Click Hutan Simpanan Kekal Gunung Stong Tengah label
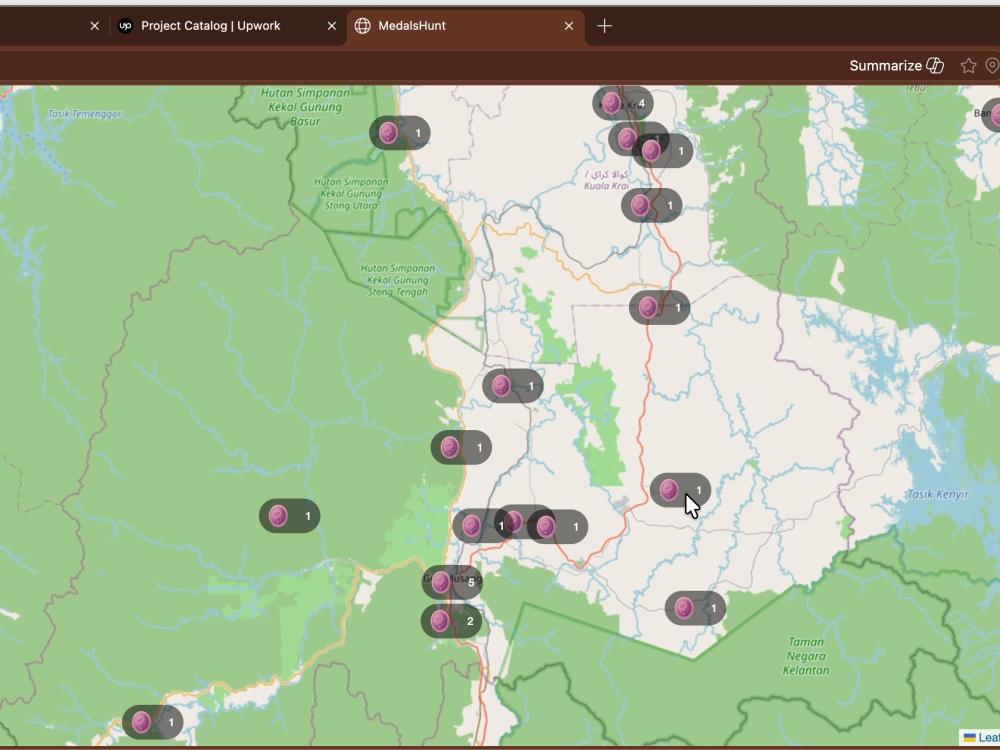Image resolution: width=1000 pixels, height=750 pixels. pyautogui.click(x=398, y=280)
